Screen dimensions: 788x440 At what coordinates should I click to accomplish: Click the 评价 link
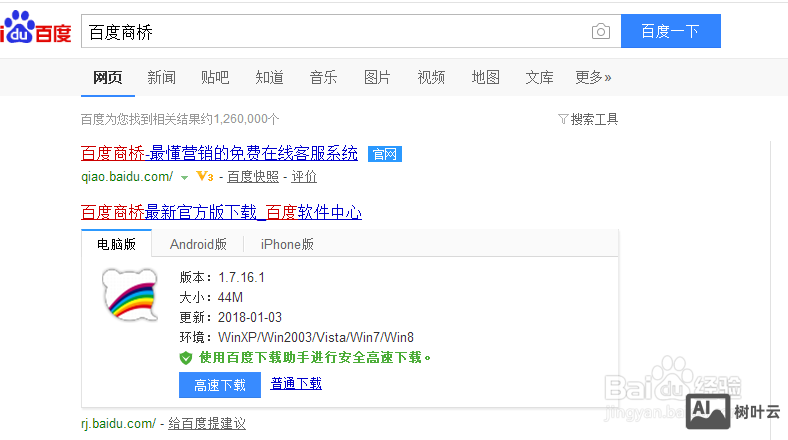(x=304, y=177)
